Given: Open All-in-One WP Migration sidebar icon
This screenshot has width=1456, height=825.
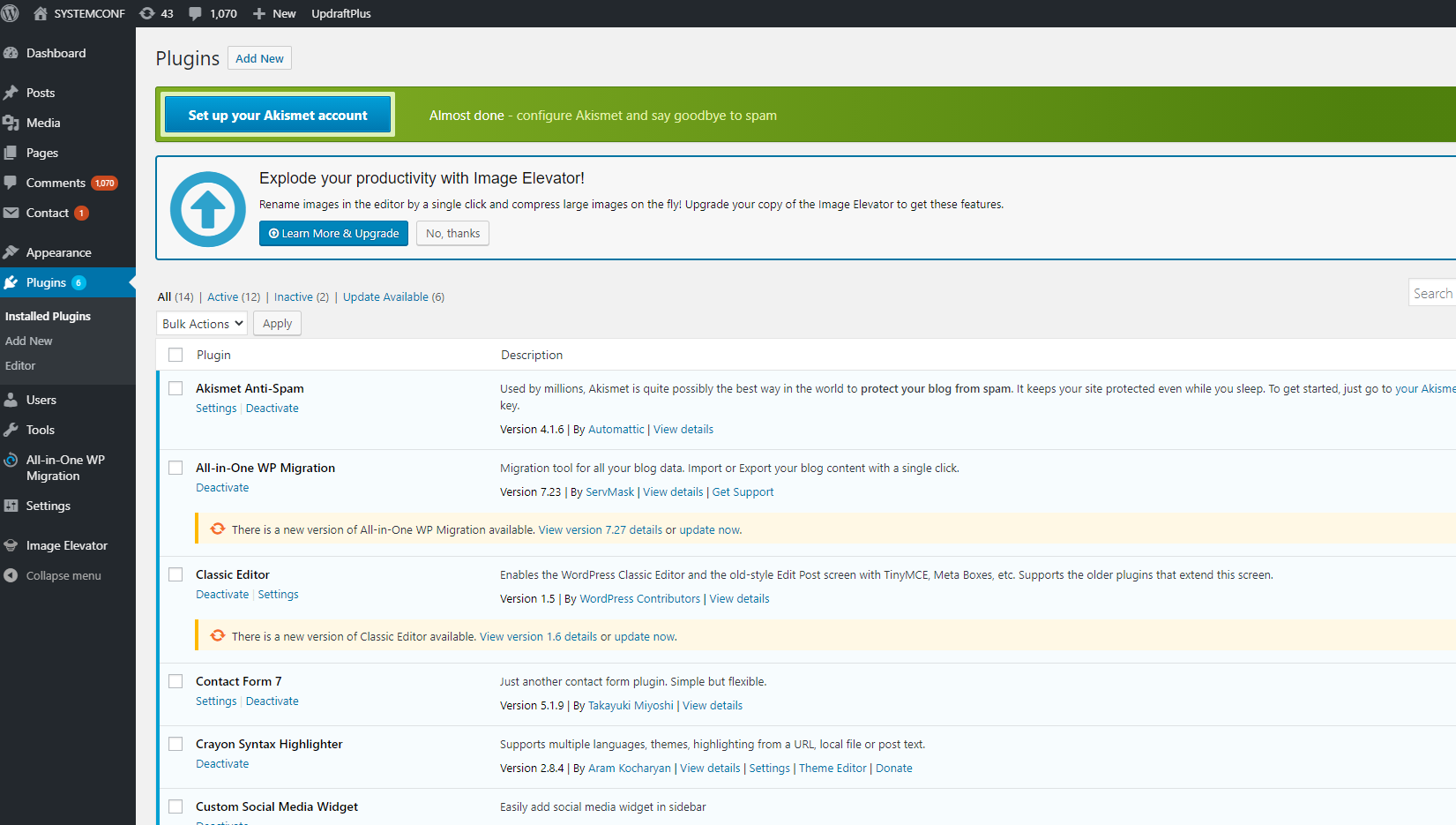Looking at the screenshot, I should pos(11,460).
